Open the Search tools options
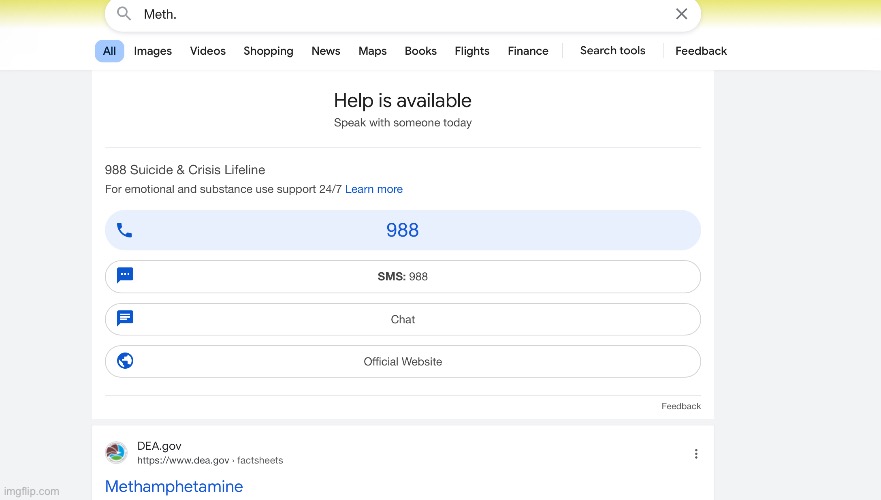 click(612, 51)
